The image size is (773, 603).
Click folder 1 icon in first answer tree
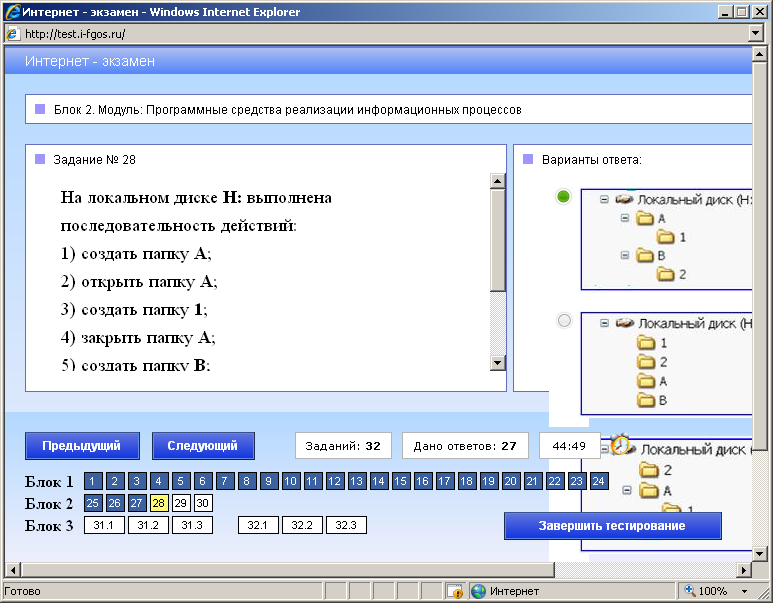pos(666,237)
